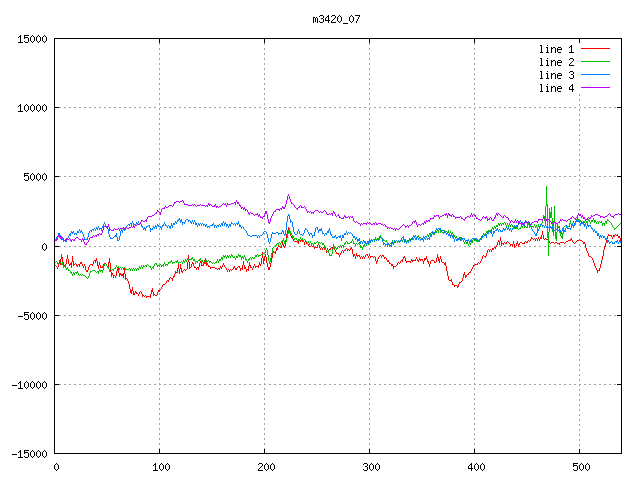
Task: Click the green line 2 legend sample
Action: coord(595,62)
